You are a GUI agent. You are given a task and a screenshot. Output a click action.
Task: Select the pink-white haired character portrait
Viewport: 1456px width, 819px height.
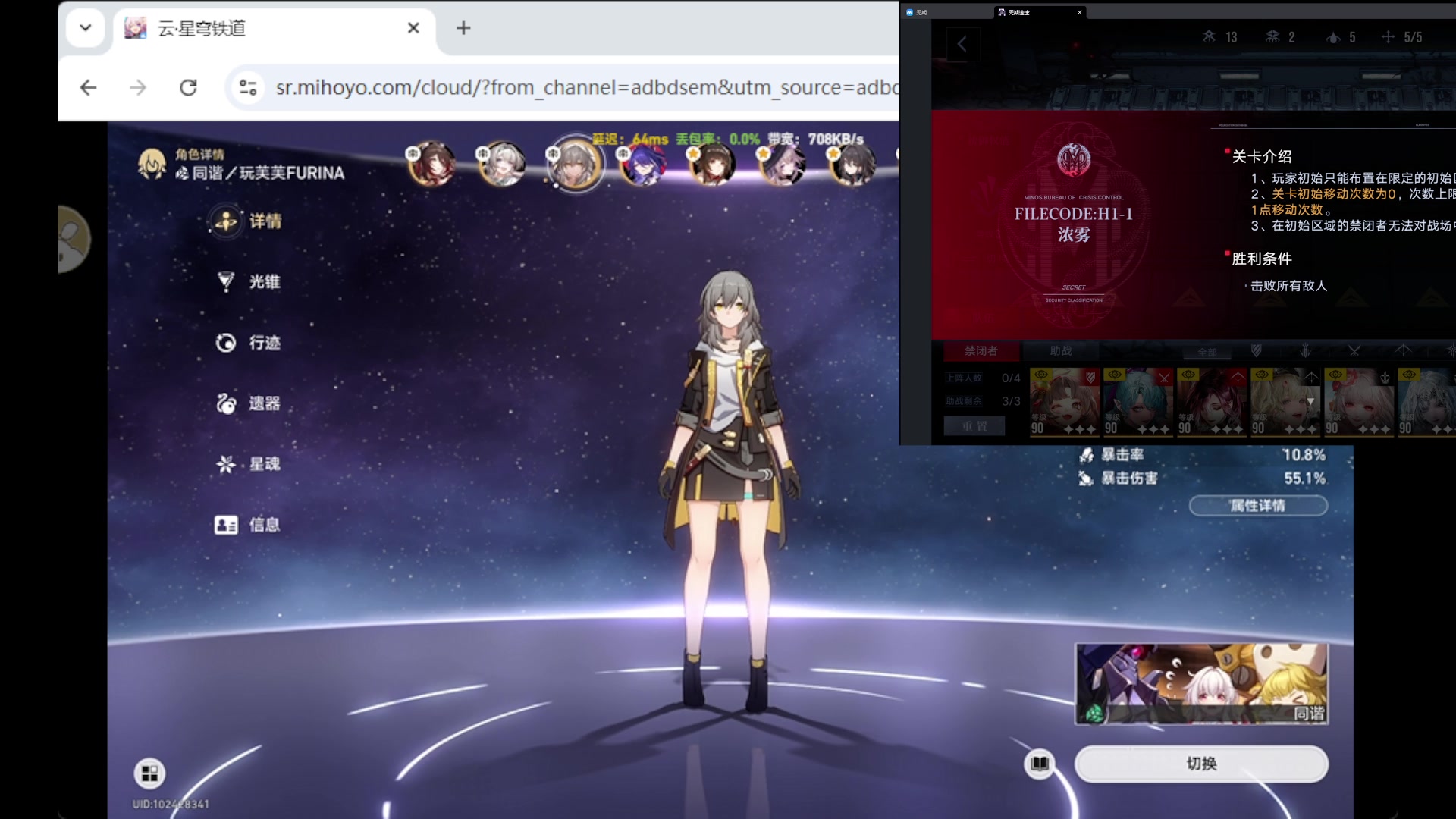pyautogui.click(x=782, y=164)
